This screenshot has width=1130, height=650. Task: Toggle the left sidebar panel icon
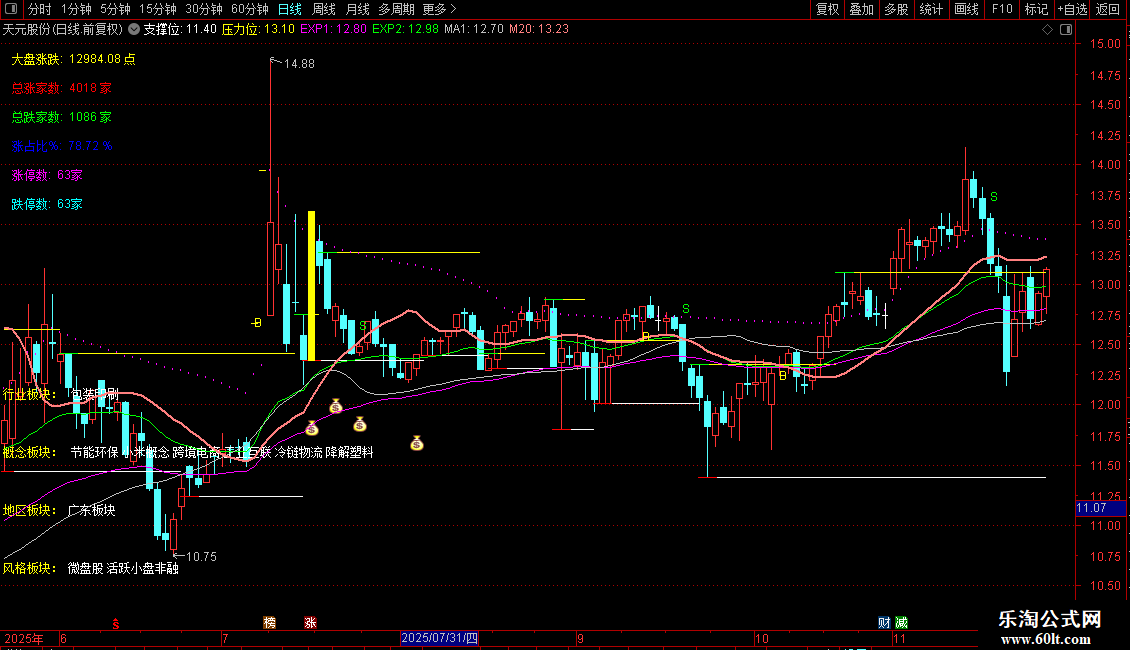[x=11, y=9]
